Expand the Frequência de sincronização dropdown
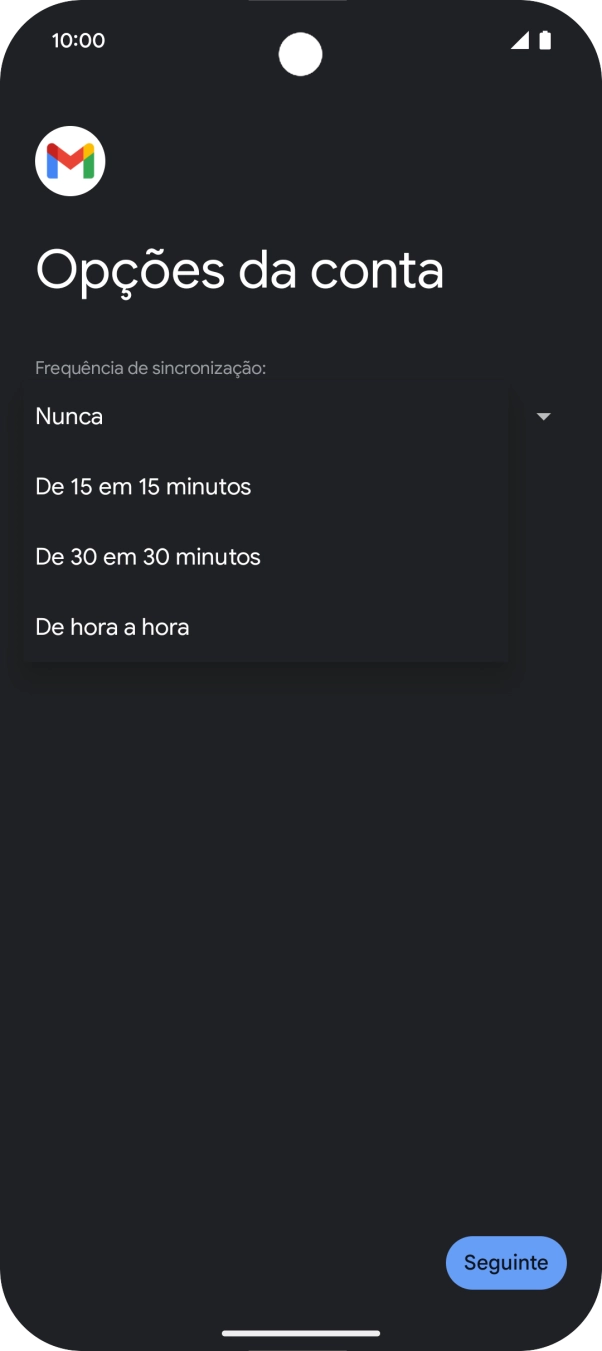The width and height of the screenshot is (602, 1351). (543, 416)
